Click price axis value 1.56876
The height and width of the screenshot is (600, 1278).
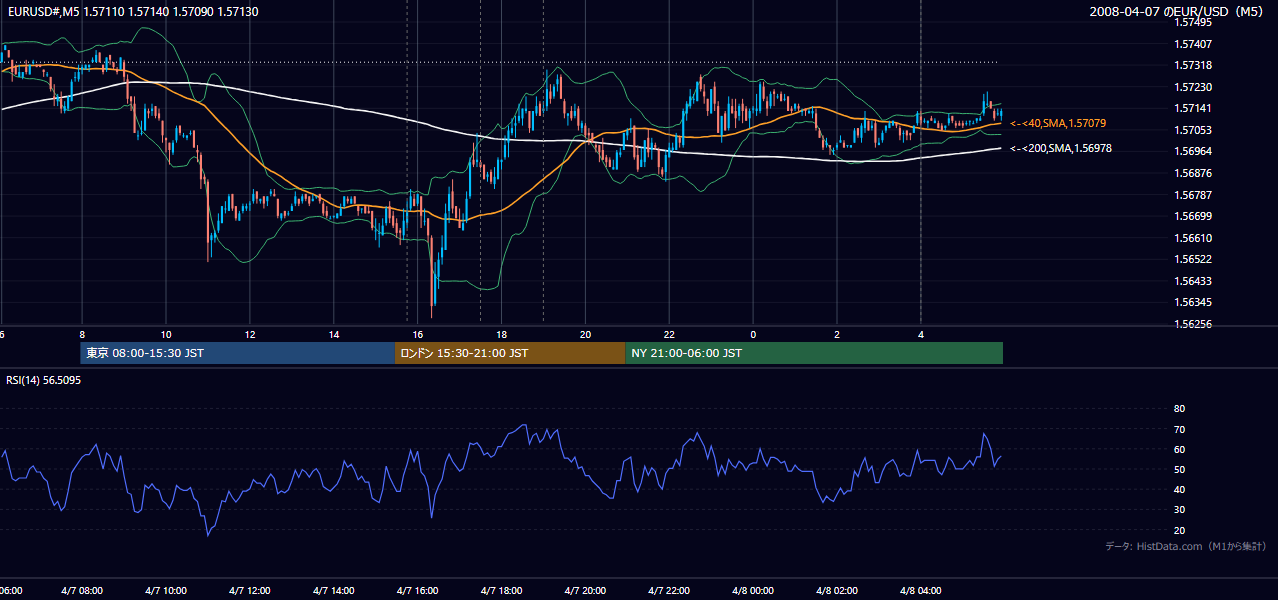tap(1194, 173)
